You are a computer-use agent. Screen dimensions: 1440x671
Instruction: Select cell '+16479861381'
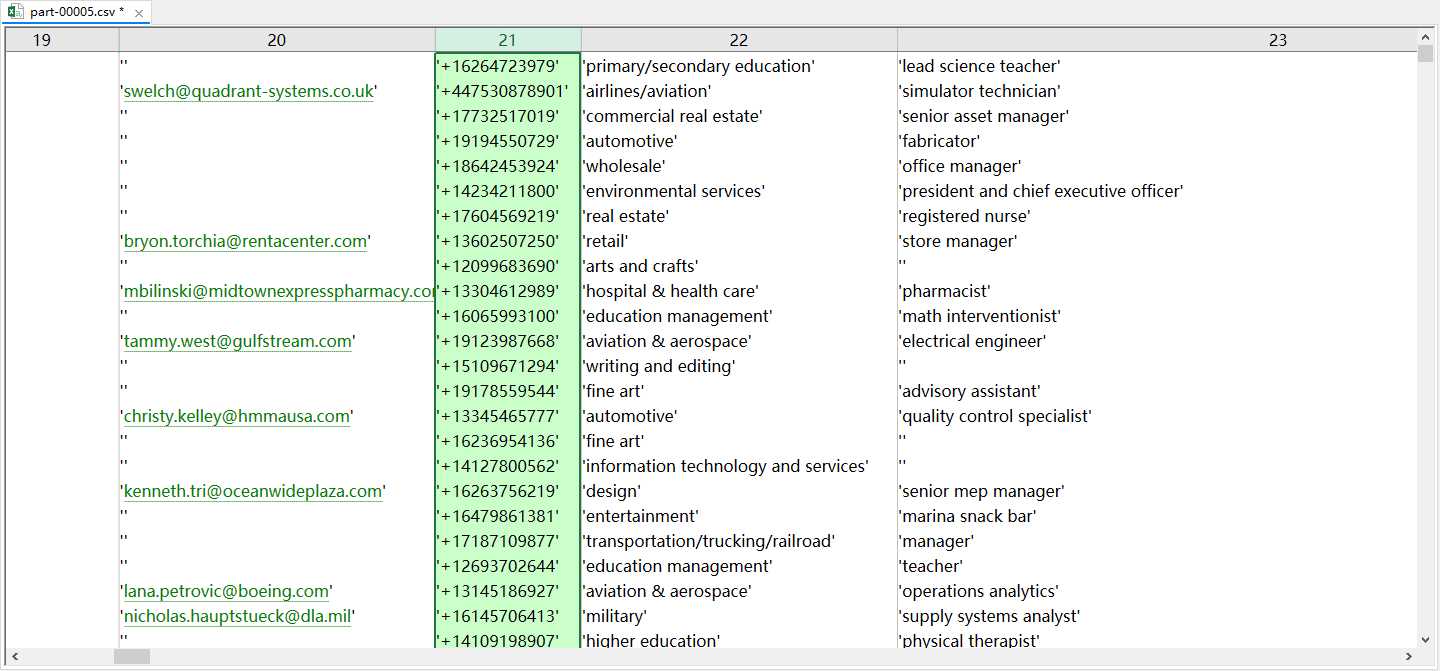pyautogui.click(x=508, y=516)
